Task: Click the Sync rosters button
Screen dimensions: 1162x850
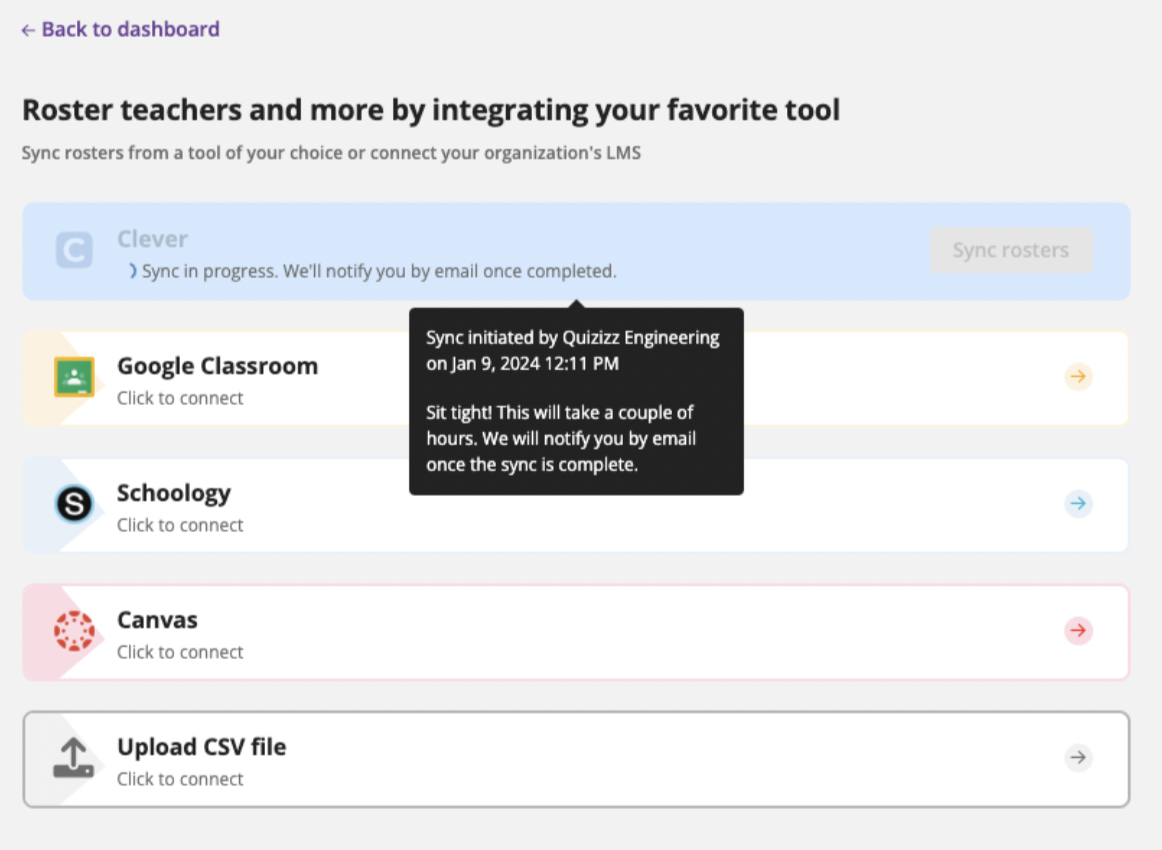Action: click(1011, 250)
